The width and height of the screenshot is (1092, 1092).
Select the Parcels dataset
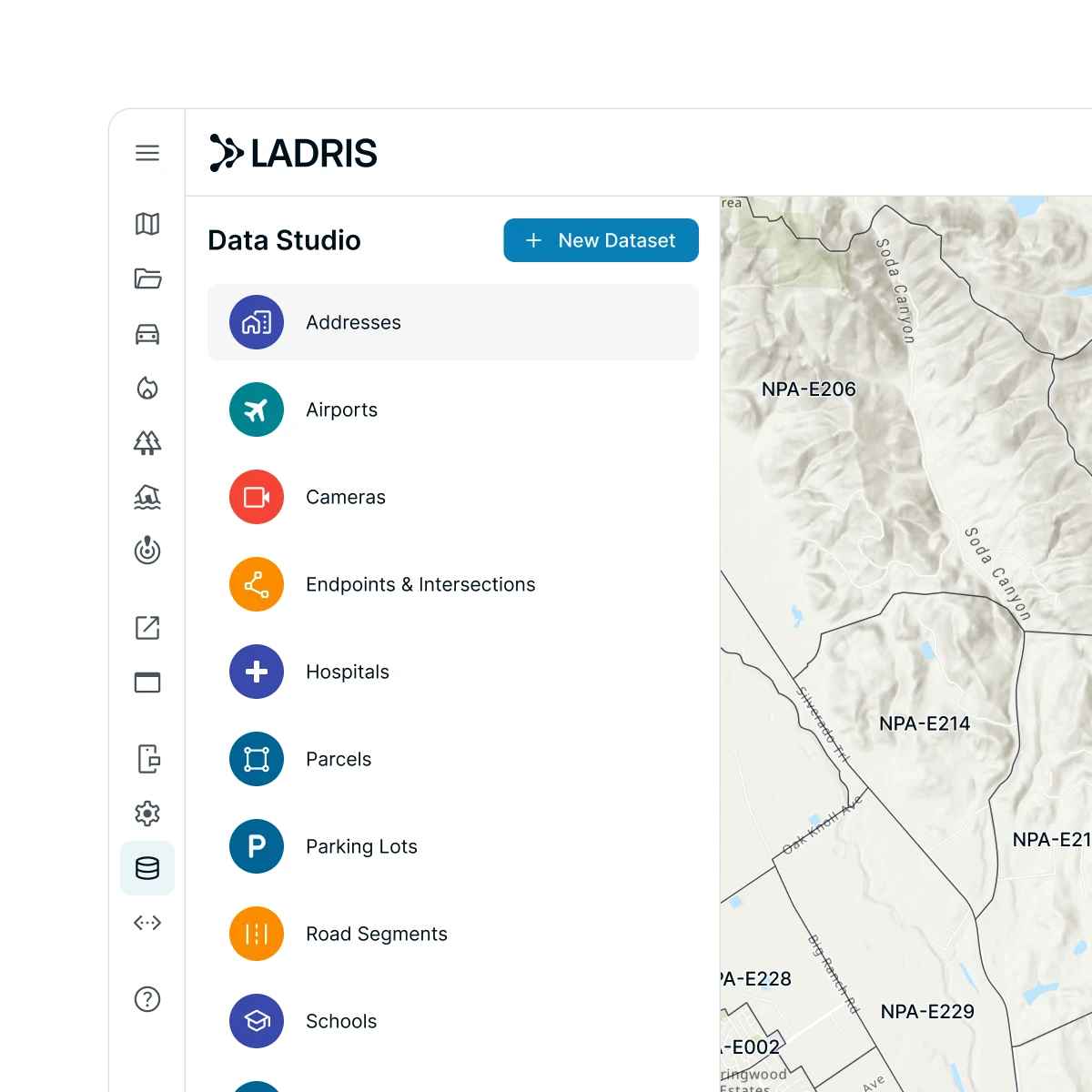coord(338,759)
